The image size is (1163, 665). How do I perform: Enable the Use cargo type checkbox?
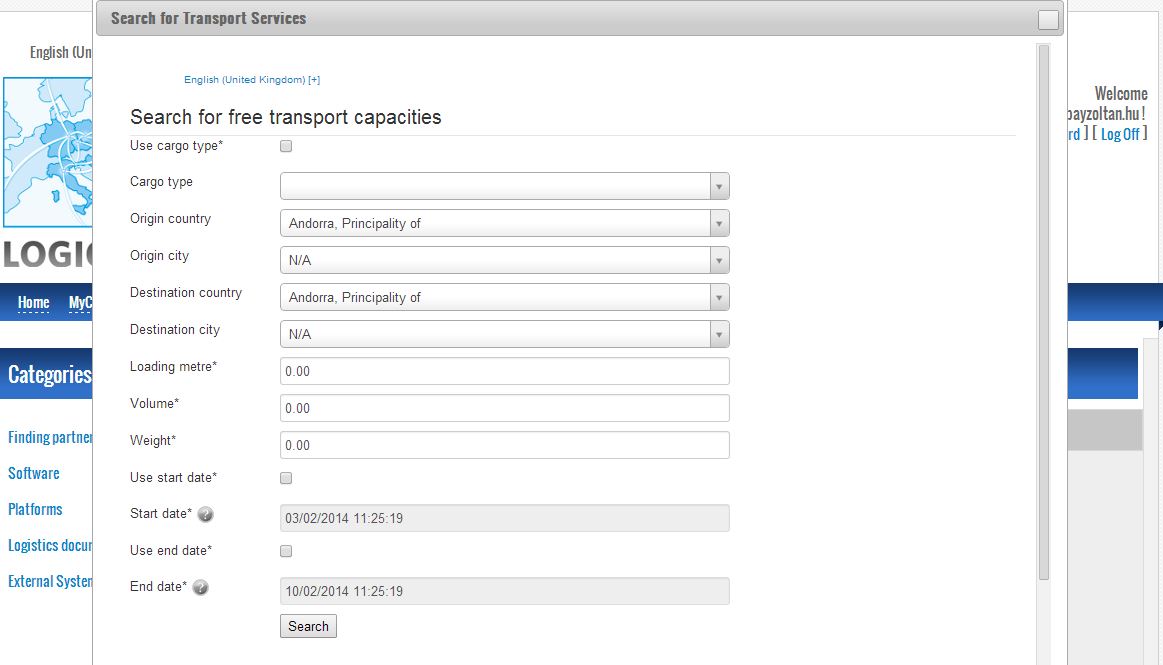(x=286, y=146)
